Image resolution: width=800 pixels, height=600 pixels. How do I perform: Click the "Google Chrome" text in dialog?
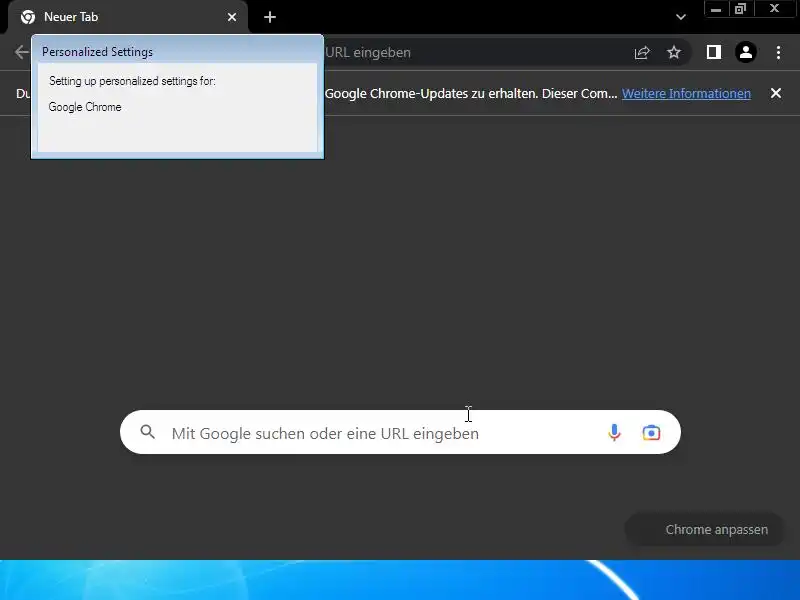(85, 107)
